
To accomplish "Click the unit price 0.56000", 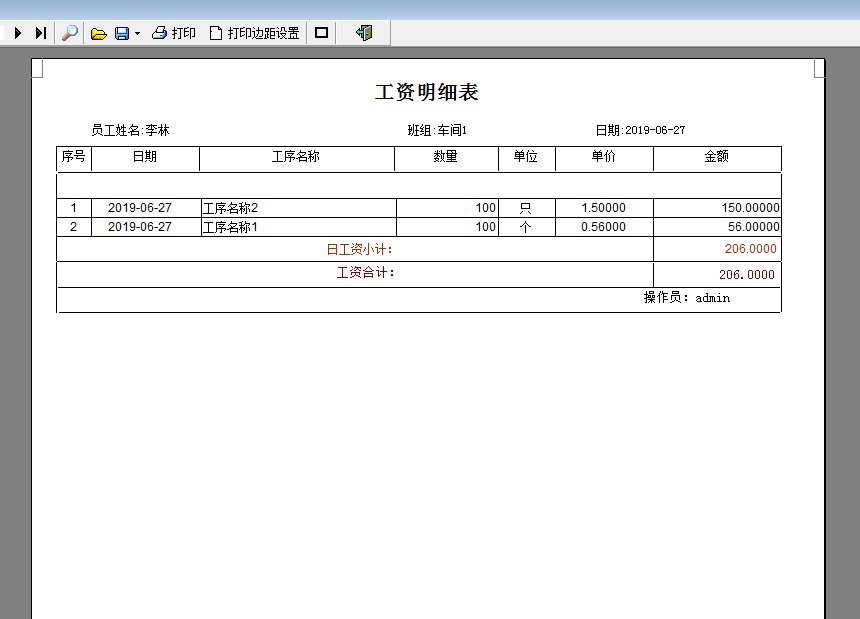I will click(603, 227).
